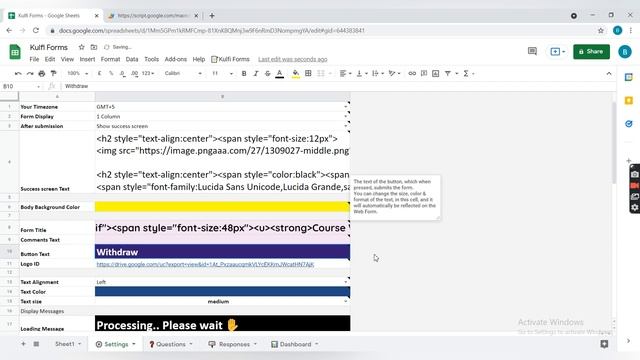The width and height of the screenshot is (640, 360).
Task: Open the Data menu
Action: coord(132,59)
